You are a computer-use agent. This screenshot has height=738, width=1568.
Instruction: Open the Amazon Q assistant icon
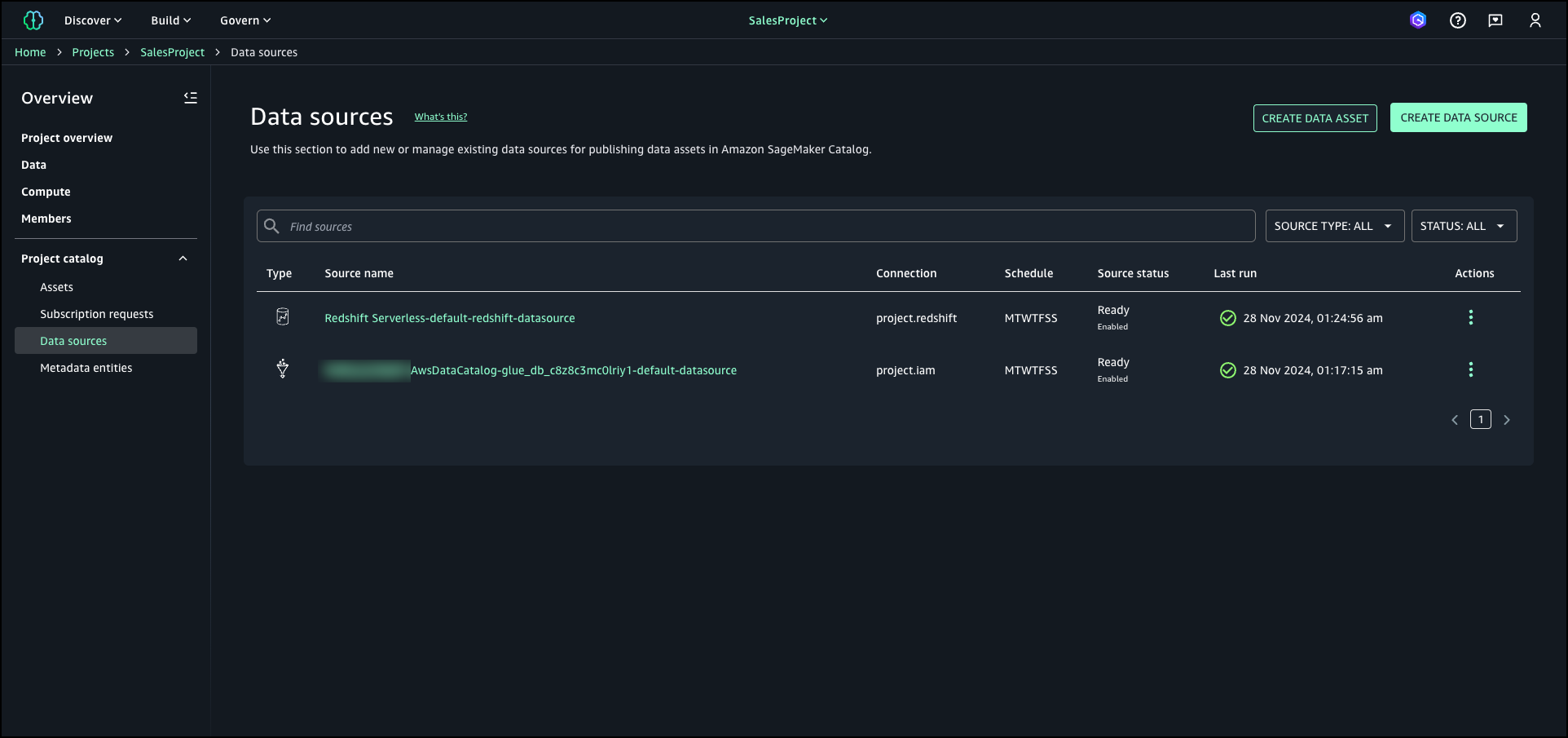(1418, 20)
